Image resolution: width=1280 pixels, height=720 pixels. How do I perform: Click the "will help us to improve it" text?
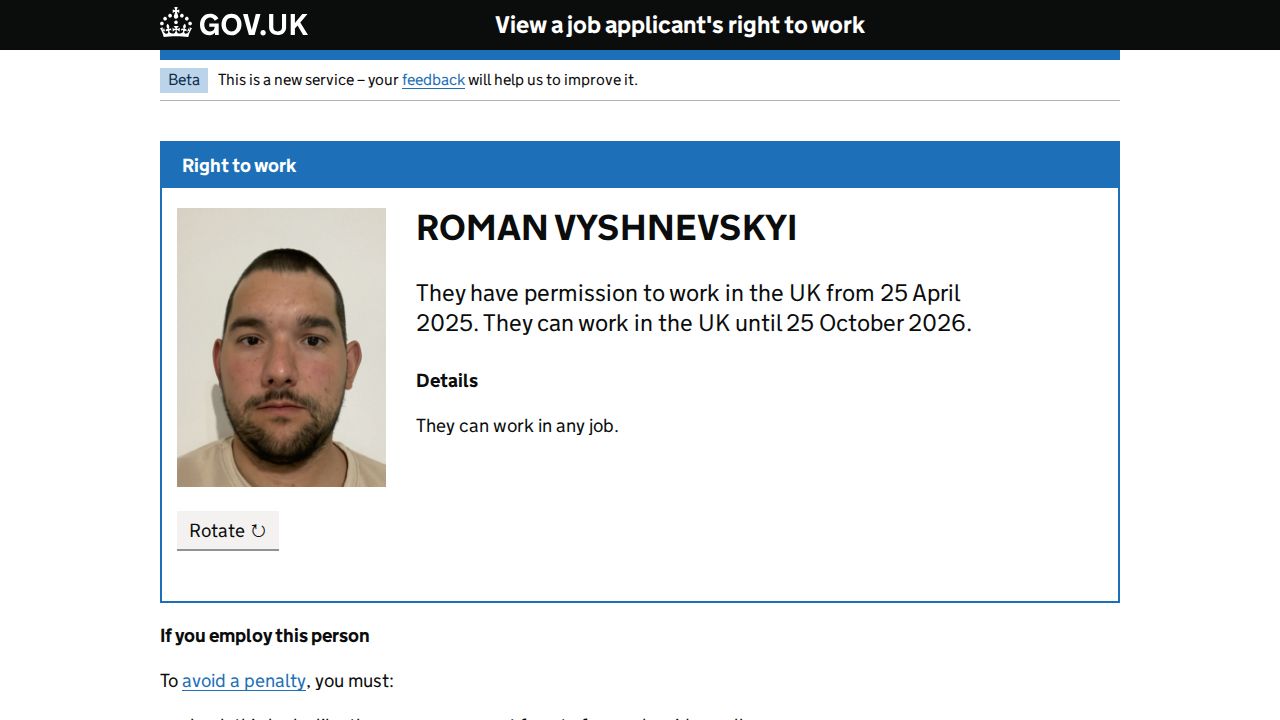552,80
